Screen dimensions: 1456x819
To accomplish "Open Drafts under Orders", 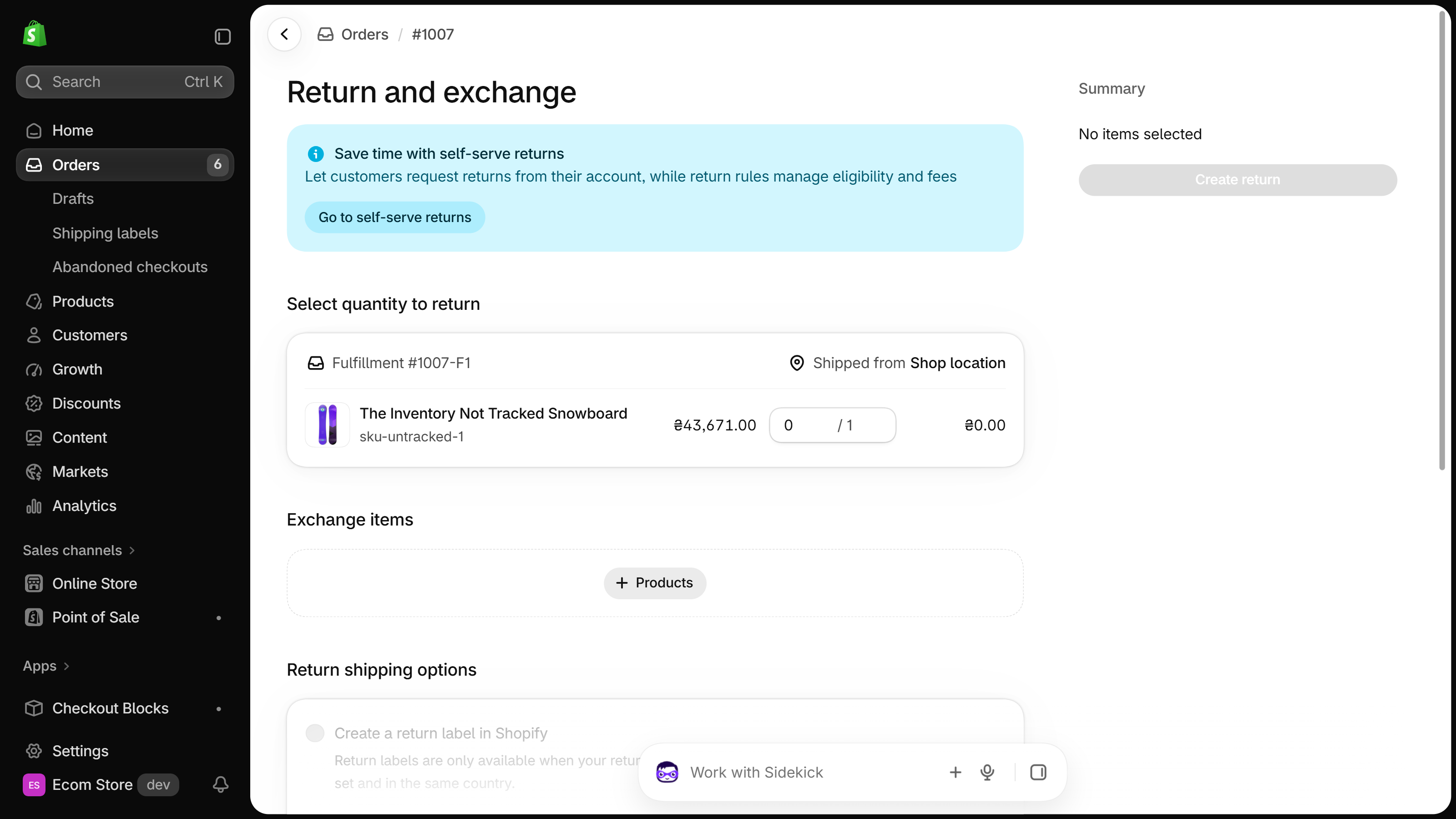I will point(73,199).
